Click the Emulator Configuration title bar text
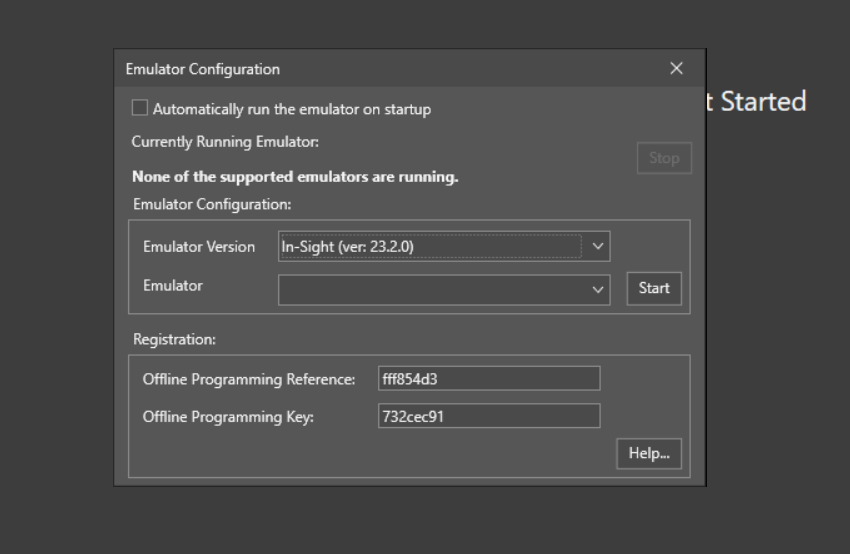 click(202, 69)
